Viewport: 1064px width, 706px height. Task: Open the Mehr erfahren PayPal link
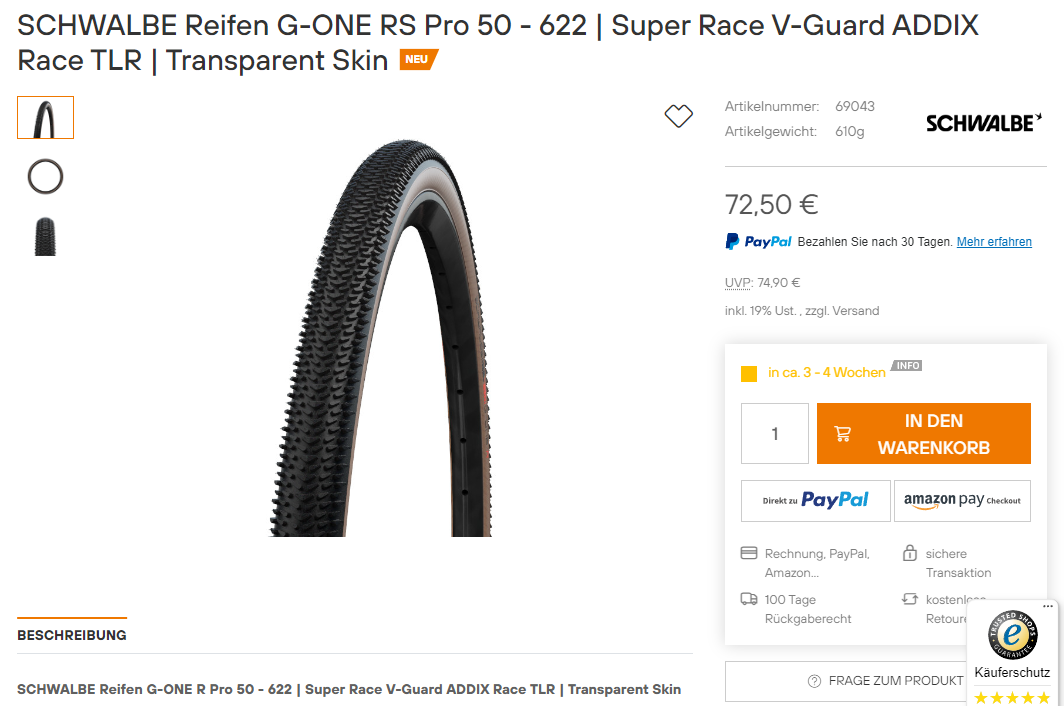[x=994, y=242]
